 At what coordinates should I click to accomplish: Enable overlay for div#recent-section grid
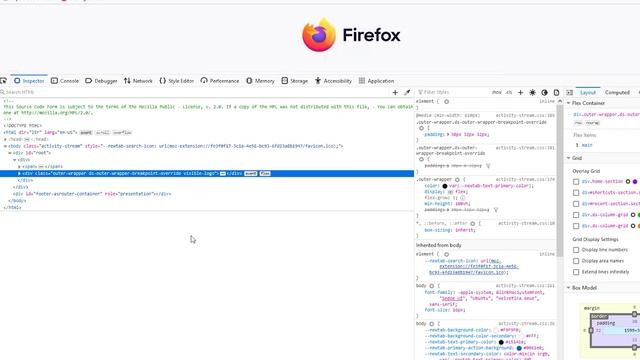(576, 204)
